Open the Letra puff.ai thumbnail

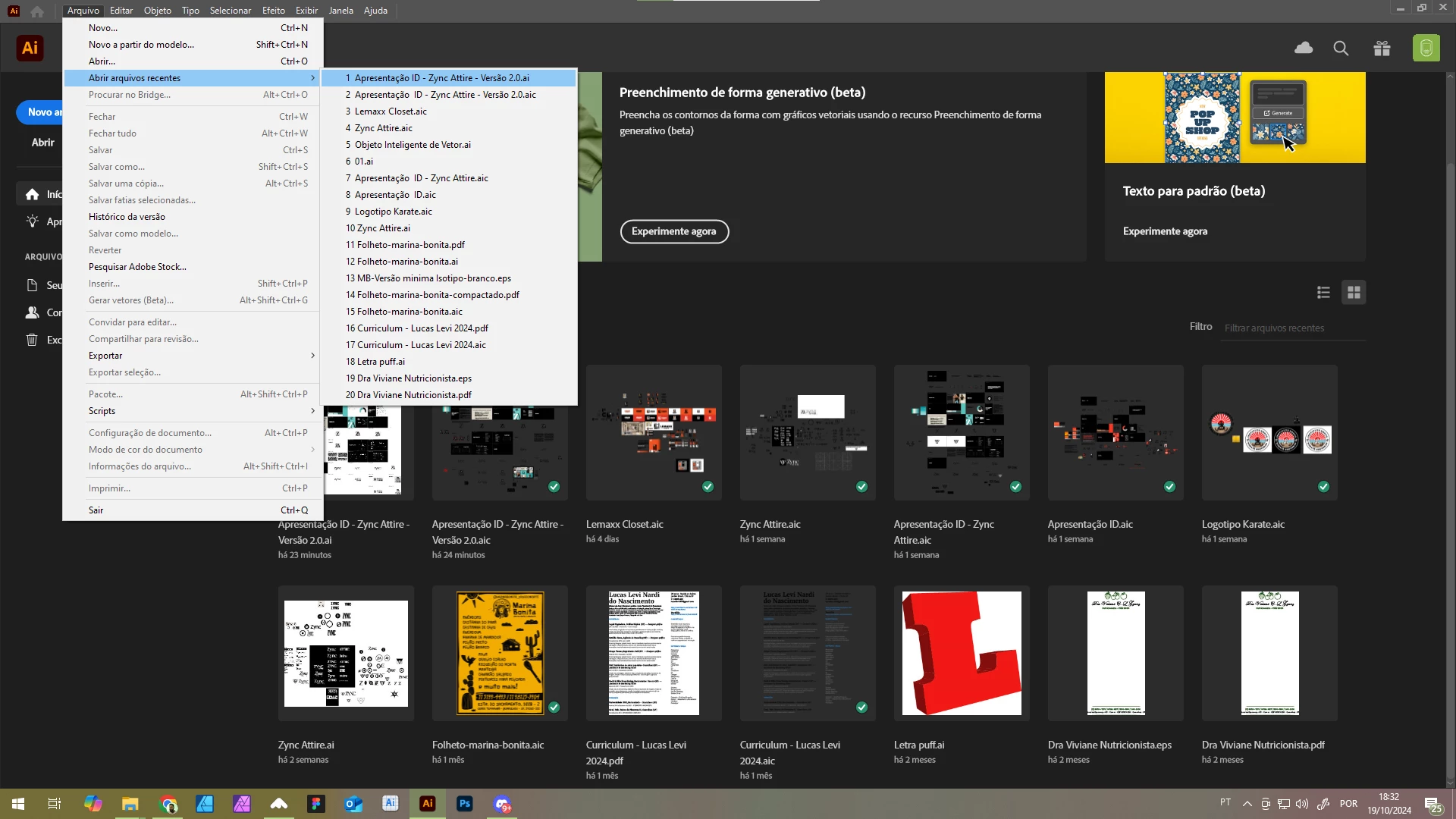(961, 654)
